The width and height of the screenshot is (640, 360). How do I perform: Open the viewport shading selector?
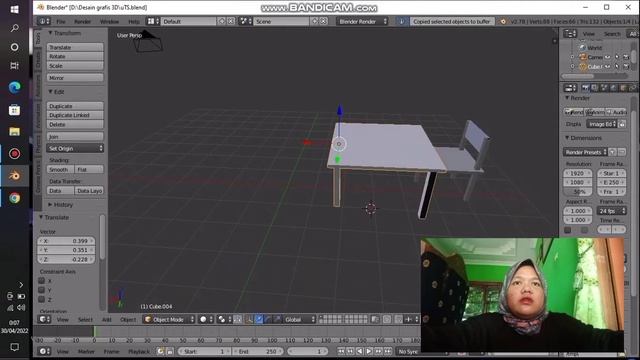tap(205, 319)
